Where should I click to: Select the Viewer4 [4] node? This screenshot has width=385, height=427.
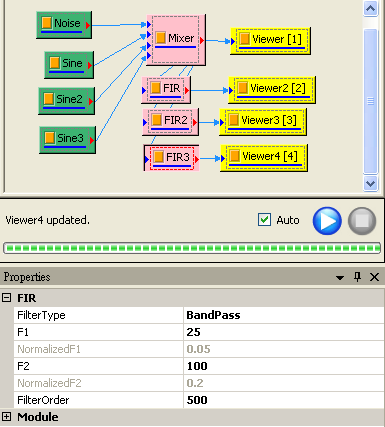tap(264, 158)
